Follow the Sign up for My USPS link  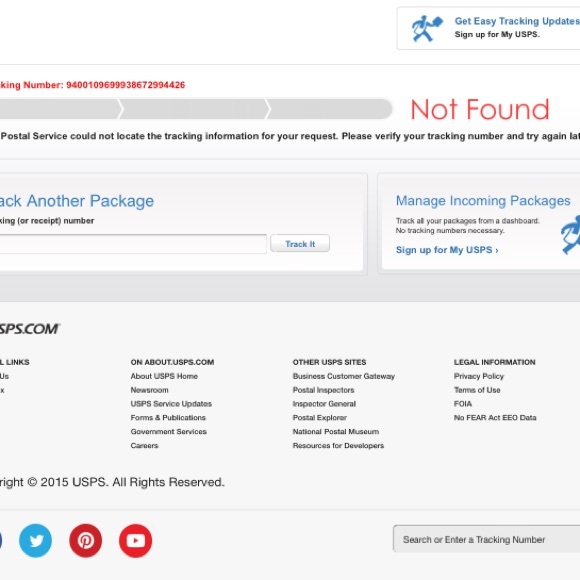(447, 250)
